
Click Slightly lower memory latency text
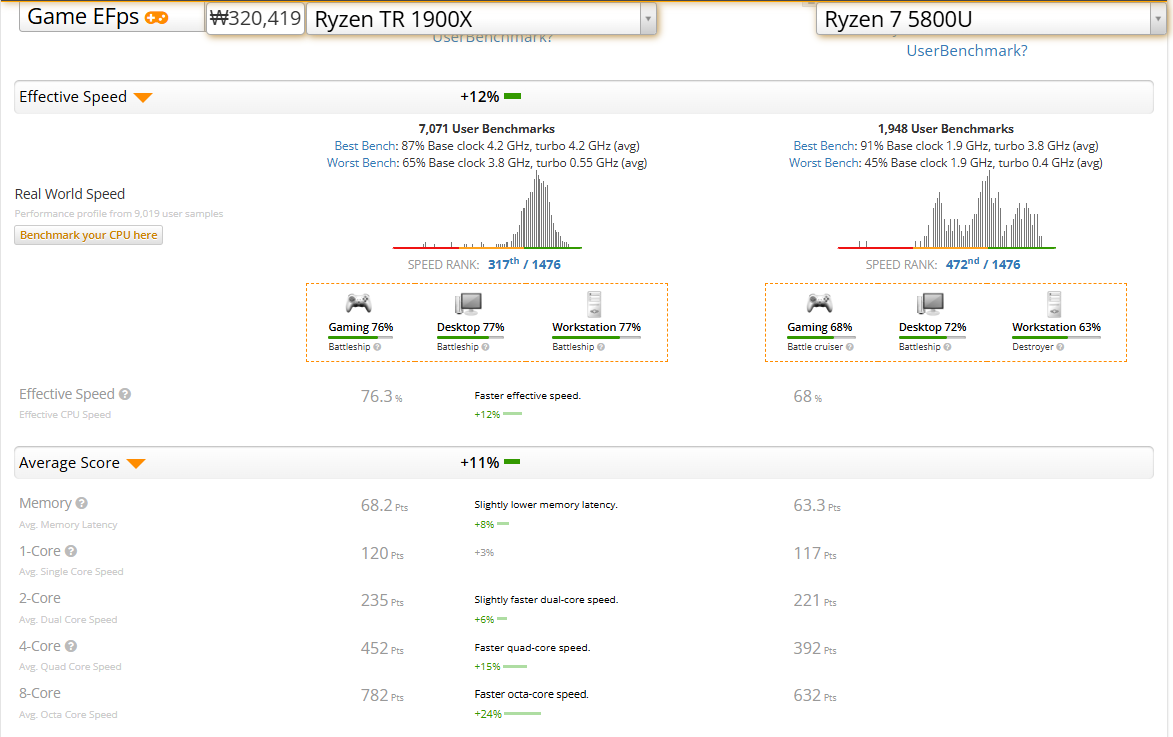point(546,505)
